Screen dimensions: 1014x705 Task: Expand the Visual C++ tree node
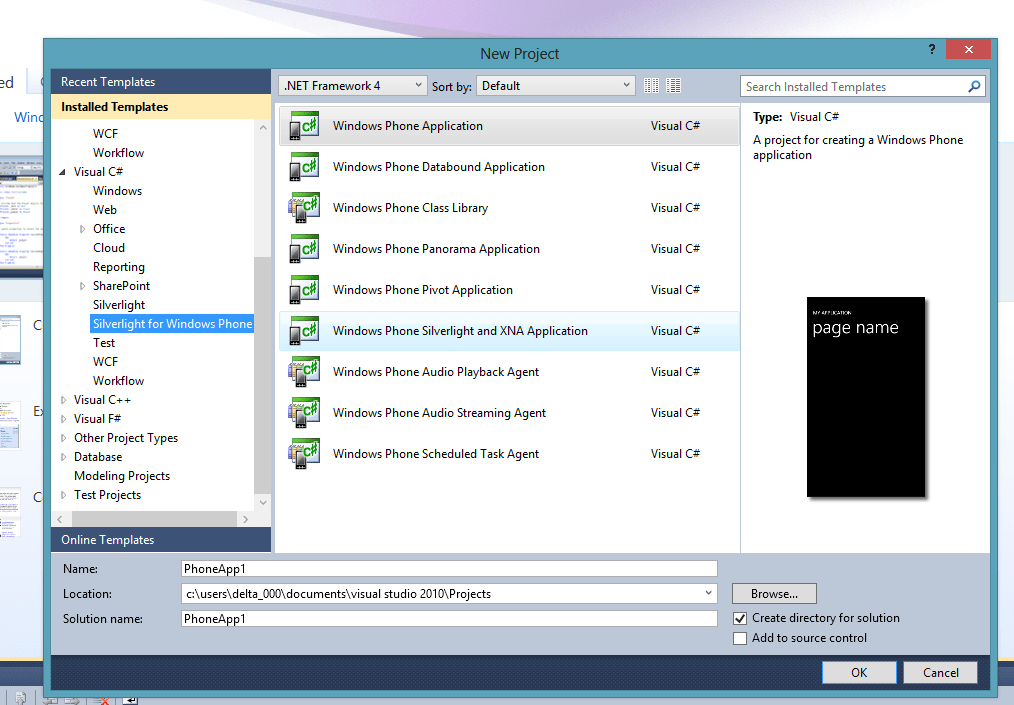click(x=63, y=400)
